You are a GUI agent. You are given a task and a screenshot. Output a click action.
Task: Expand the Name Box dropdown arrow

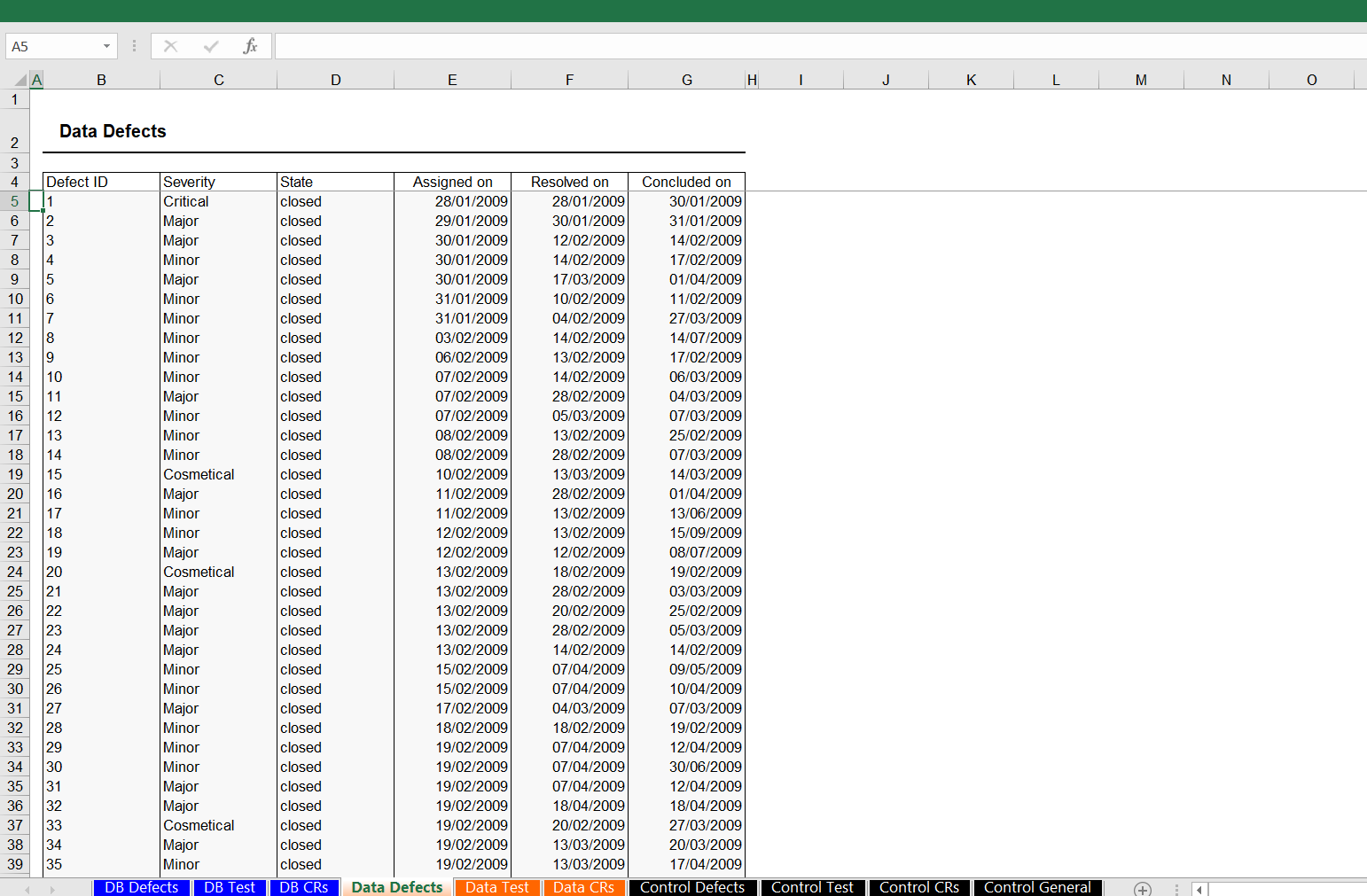(106, 46)
